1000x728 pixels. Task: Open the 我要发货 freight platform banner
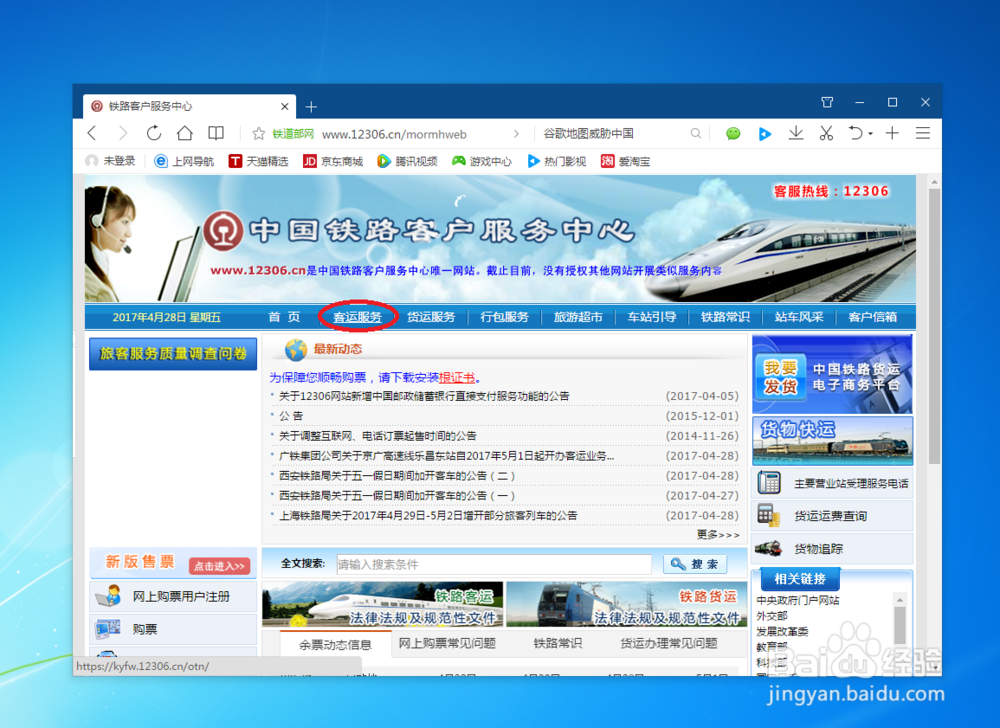click(832, 374)
